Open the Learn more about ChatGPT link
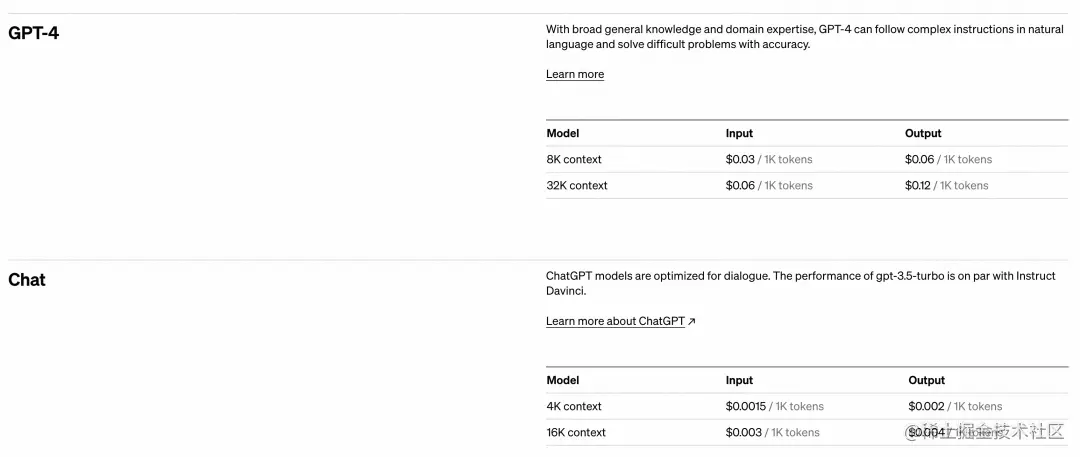Viewport: 1080px width, 457px height. (615, 321)
